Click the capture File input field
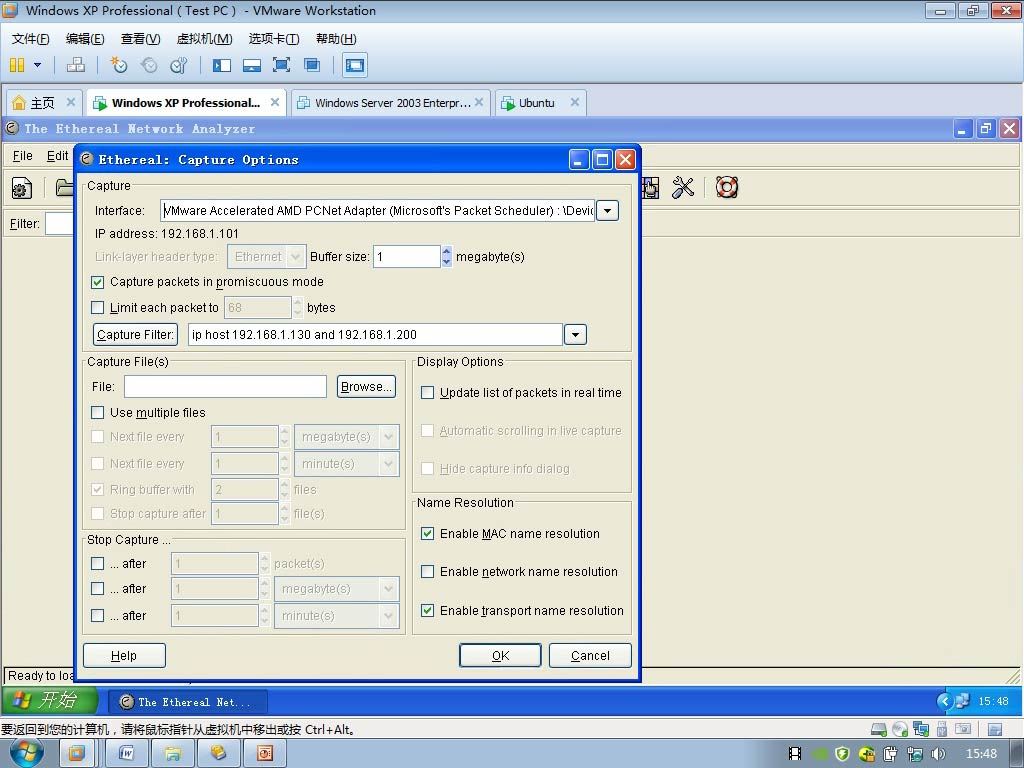This screenshot has height=768, width=1024. 225,386
